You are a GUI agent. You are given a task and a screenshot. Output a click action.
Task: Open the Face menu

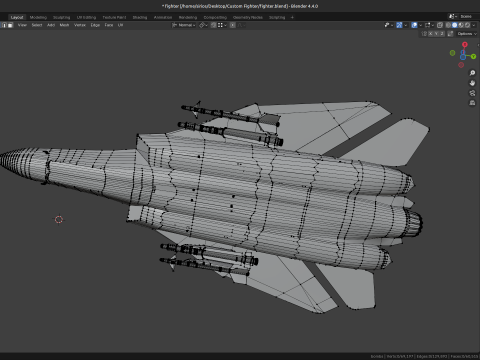tap(109, 25)
